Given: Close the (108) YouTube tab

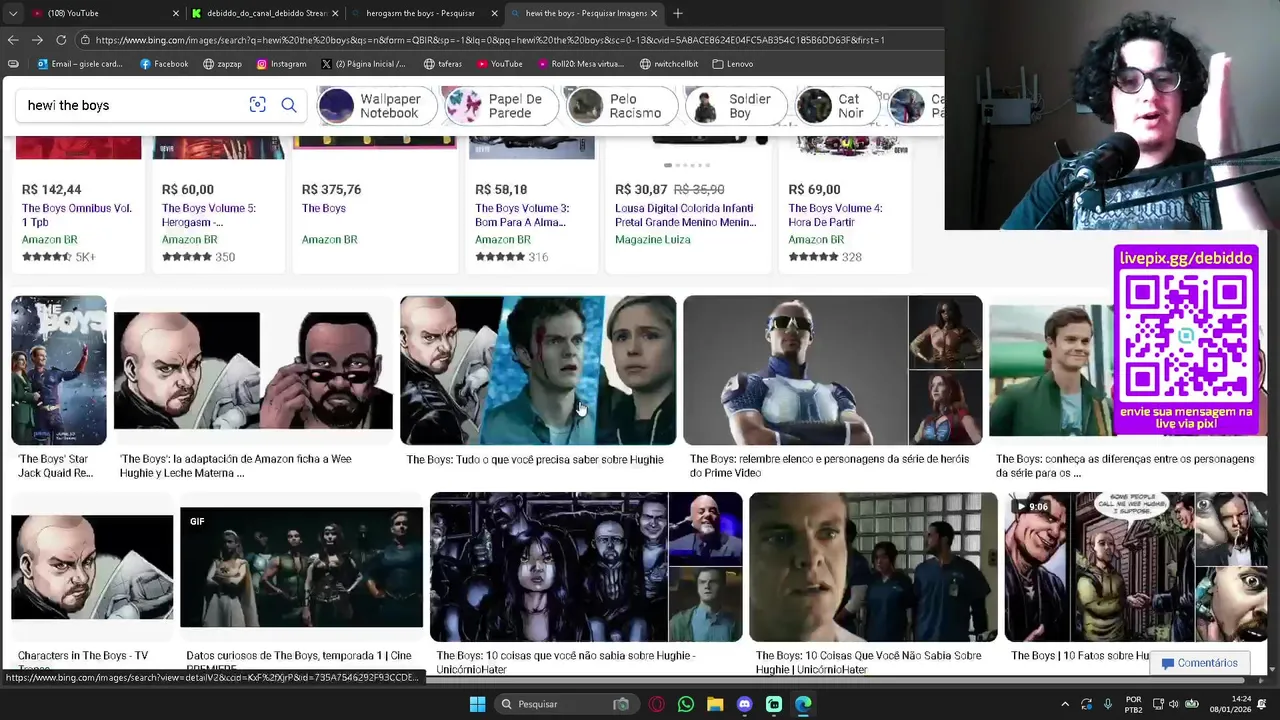Looking at the screenshot, I should point(176,13).
